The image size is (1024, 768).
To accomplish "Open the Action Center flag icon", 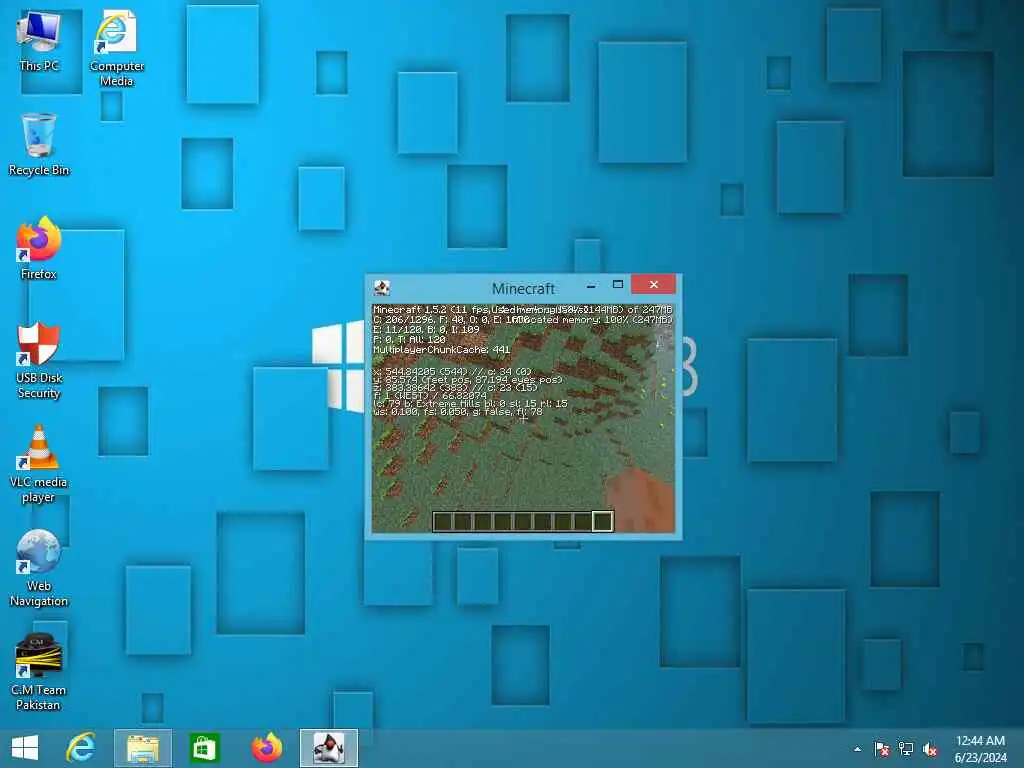I will click(x=882, y=749).
